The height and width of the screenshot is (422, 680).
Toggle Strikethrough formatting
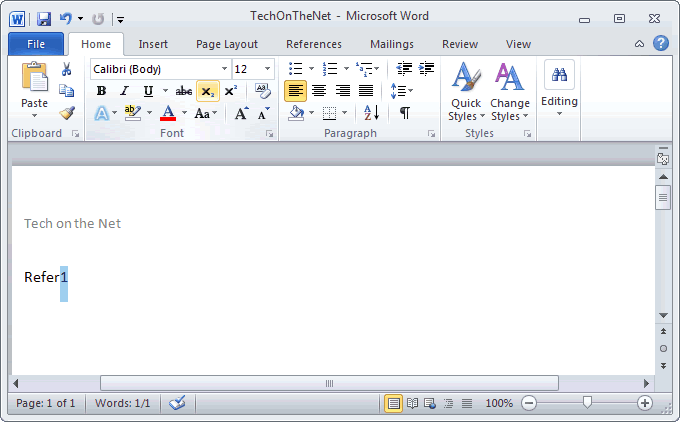pyautogui.click(x=184, y=91)
